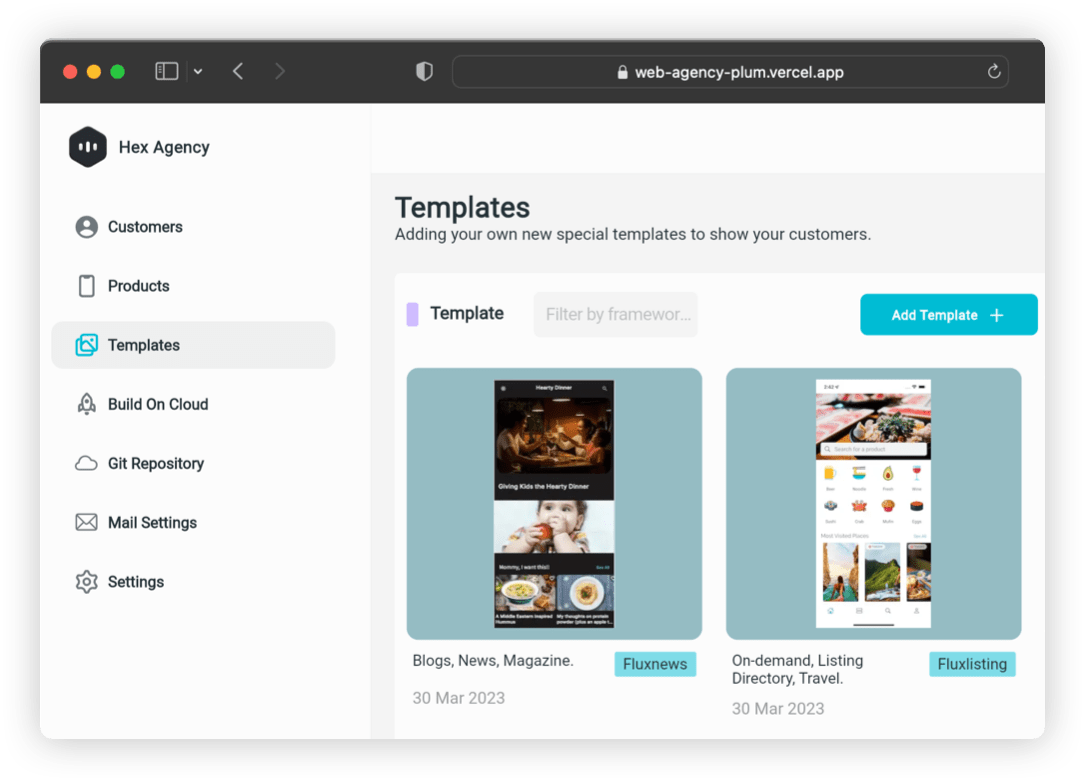
Task: Click the Hex Agency hexagon logo
Action: (87, 146)
